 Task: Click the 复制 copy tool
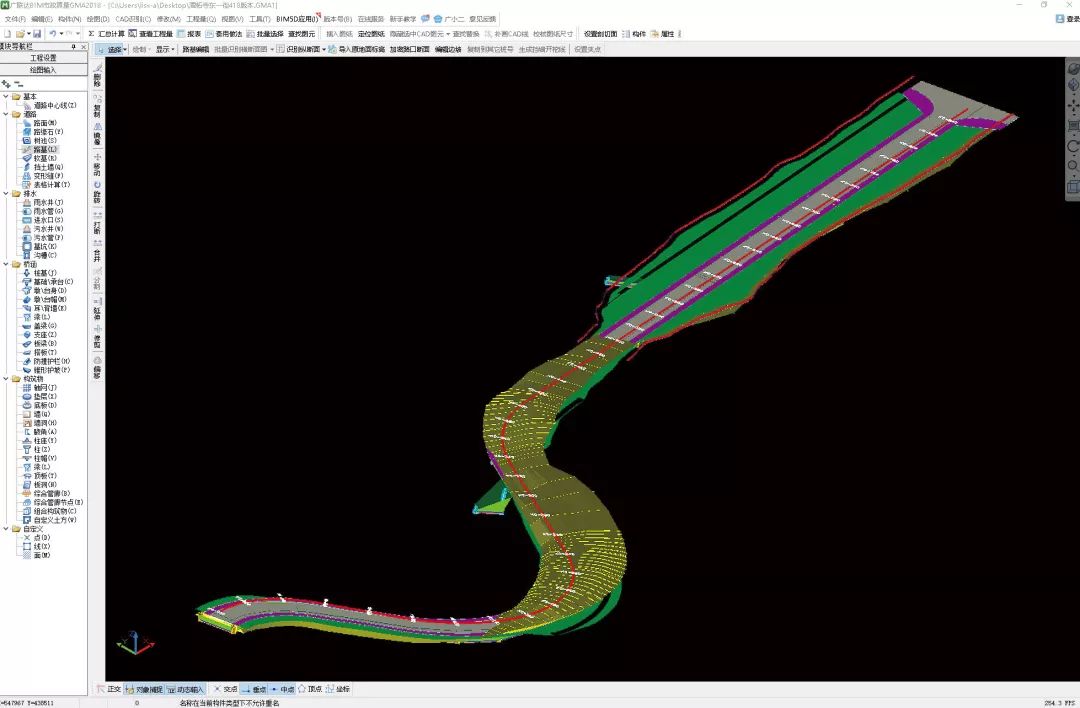tap(97, 108)
